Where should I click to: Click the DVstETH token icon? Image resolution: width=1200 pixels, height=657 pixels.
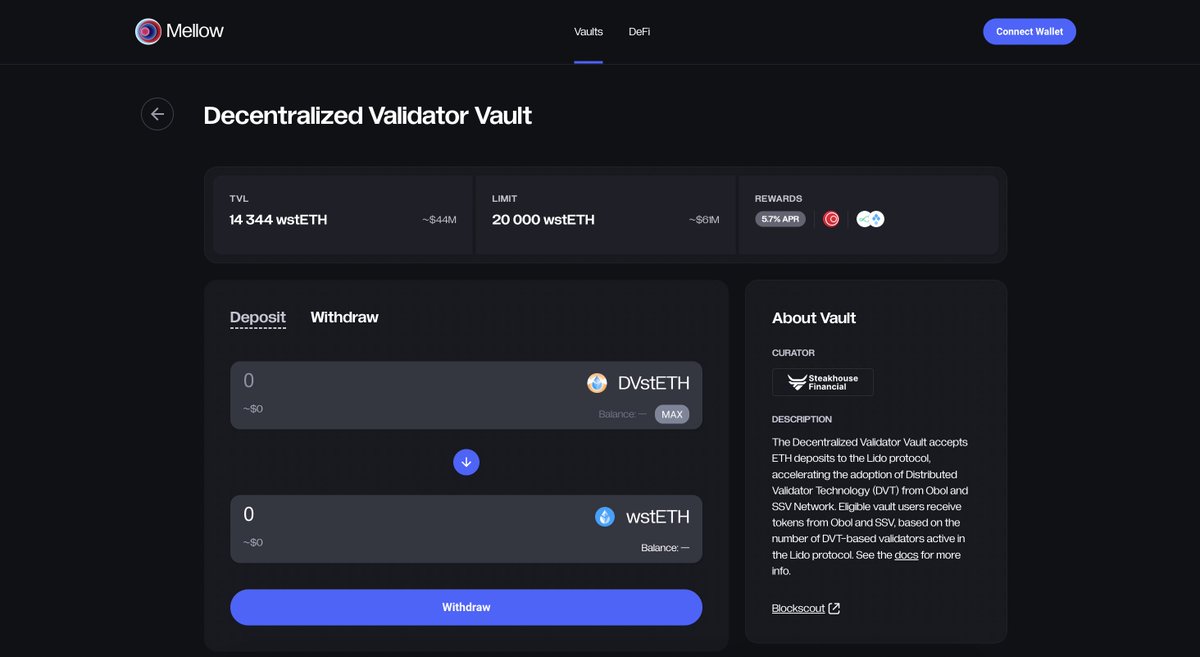coord(597,383)
